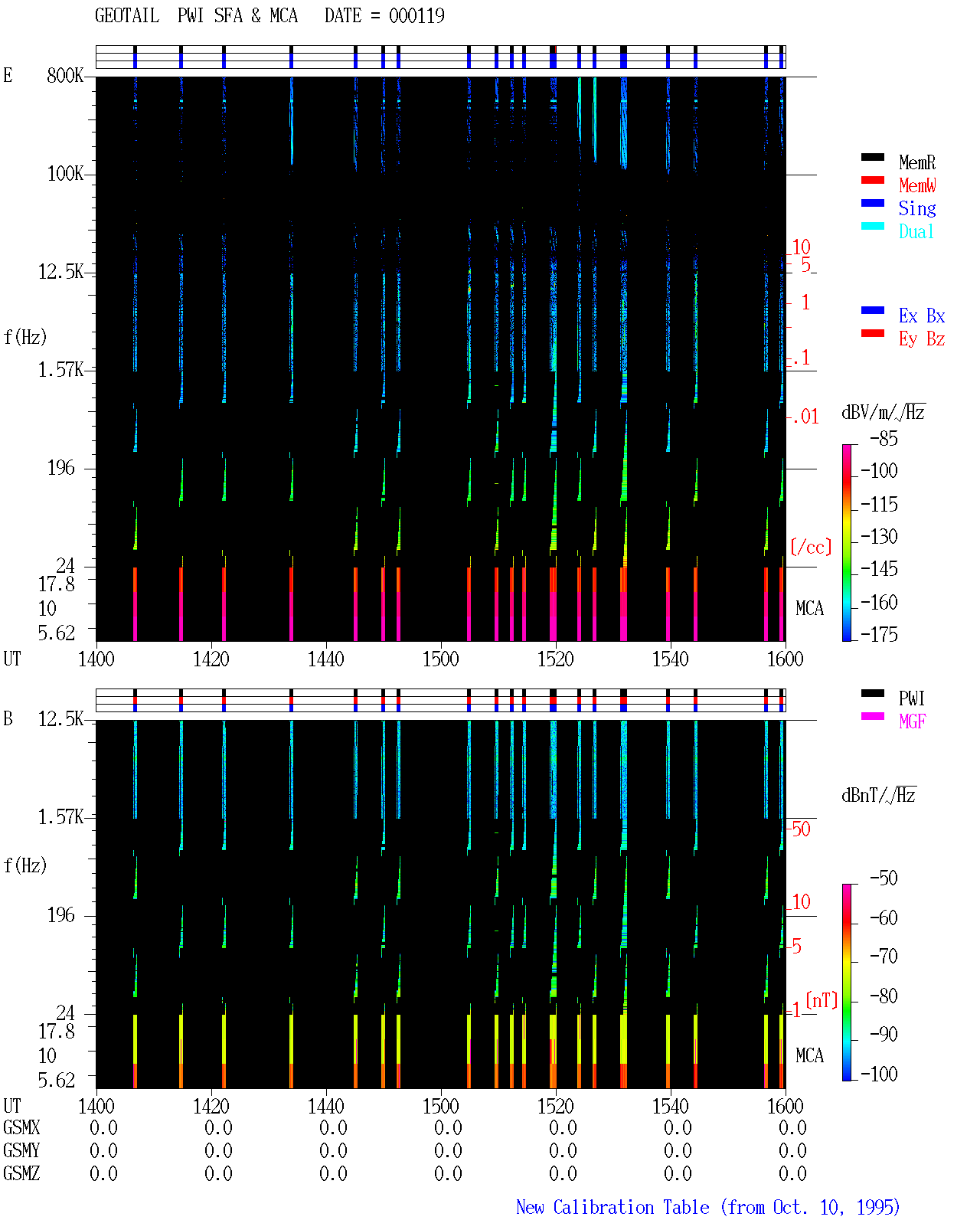980x1220 pixels.
Task: Click the blue Ex Bx legend swatch
Action: tap(873, 310)
